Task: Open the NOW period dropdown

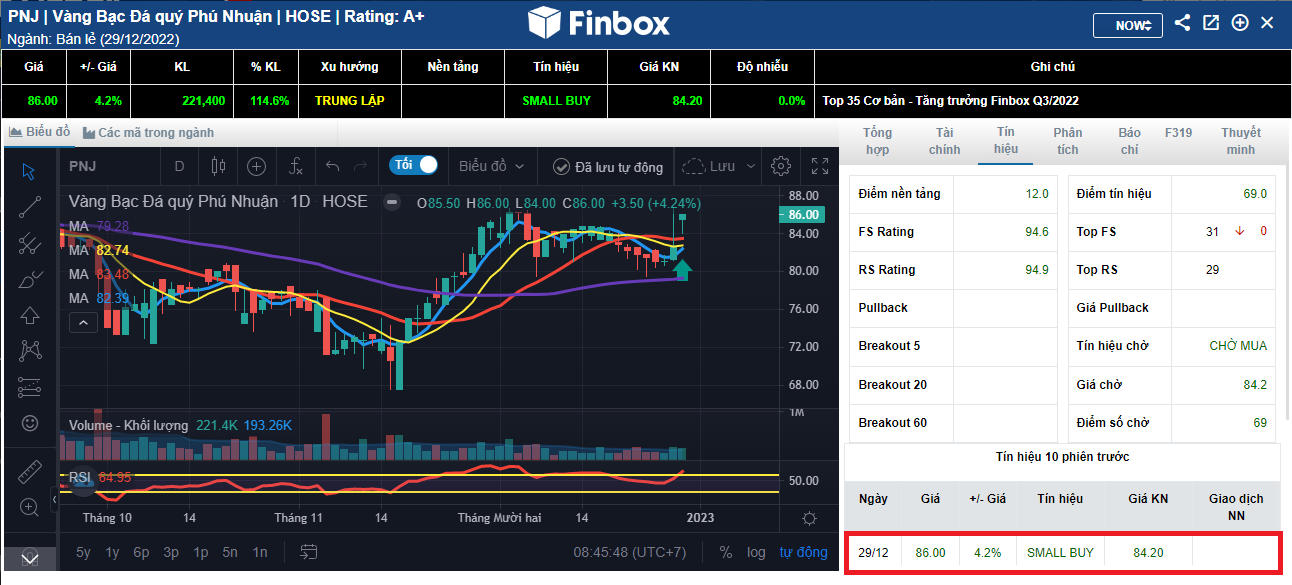Action: [x=1127, y=25]
